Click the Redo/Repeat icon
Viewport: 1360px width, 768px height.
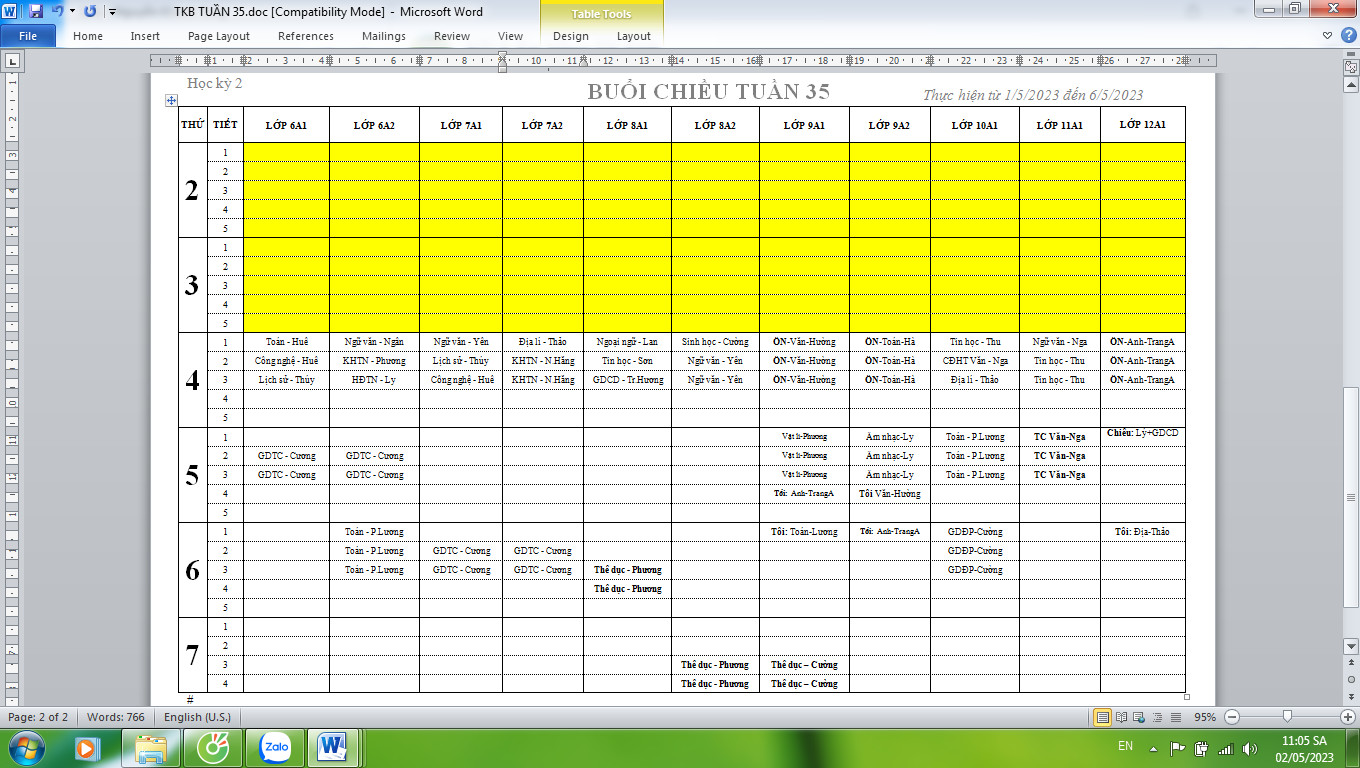pos(90,12)
